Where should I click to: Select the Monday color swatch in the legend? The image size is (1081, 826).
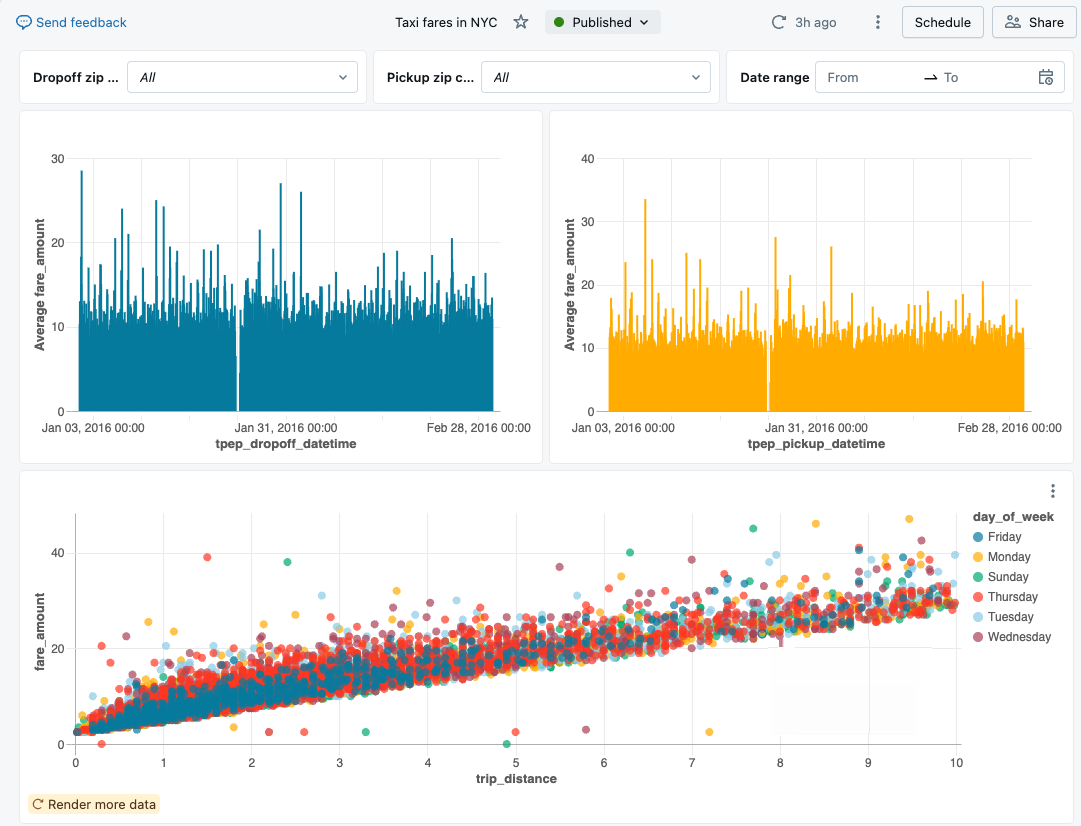click(980, 556)
